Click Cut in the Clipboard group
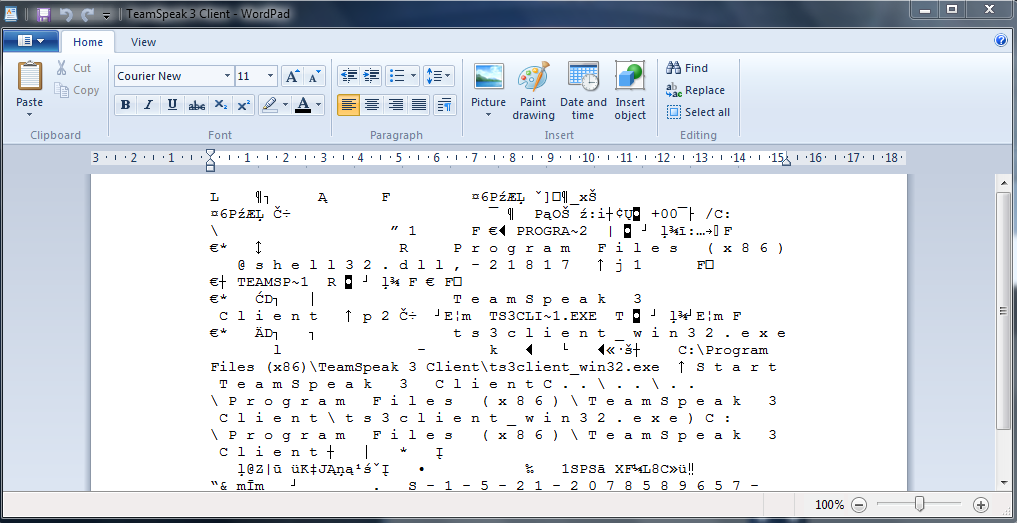 pyautogui.click(x=73, y=68)
